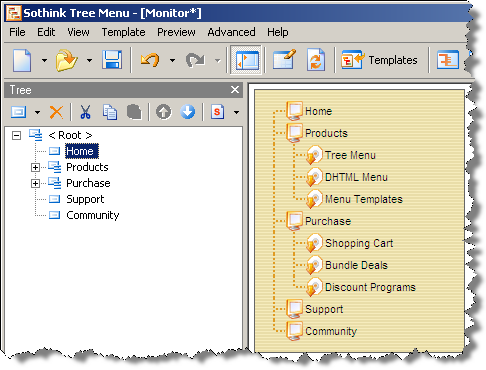Click Community in the preview tree
Image resolution: width=486 pixels, height=370 pixels.
click(x=331, y=331)
